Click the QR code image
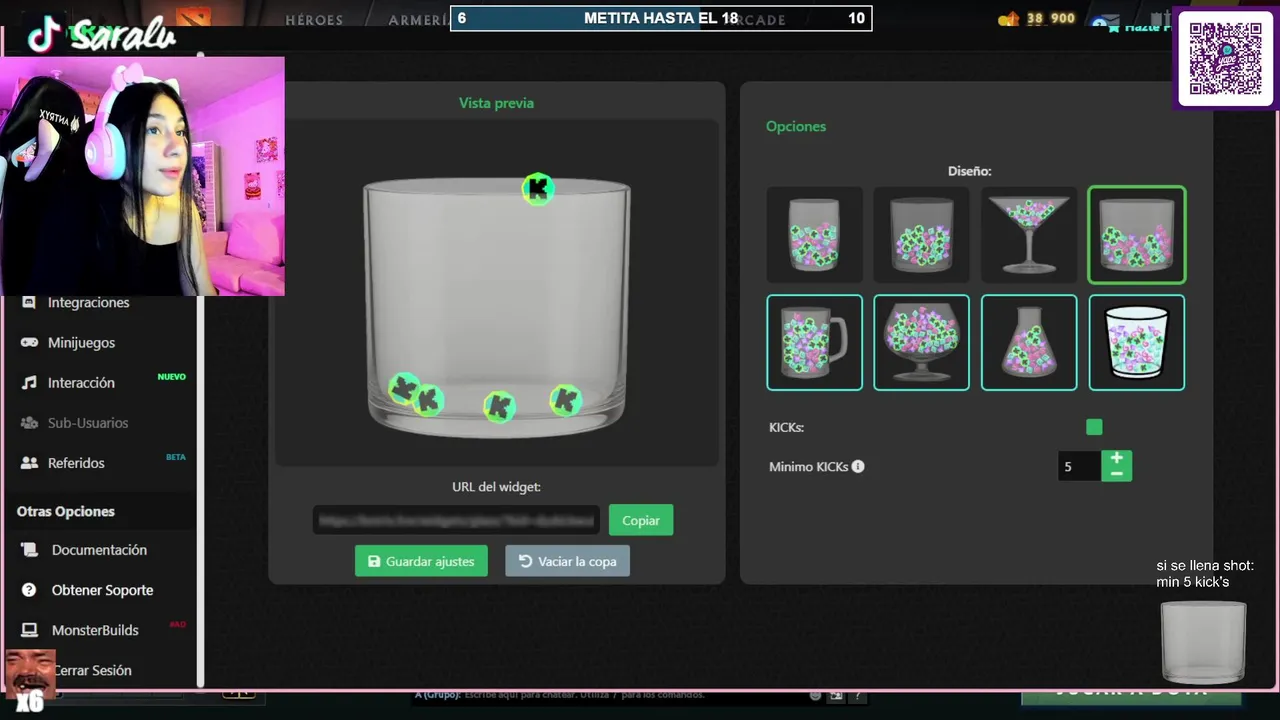Viewport: 1280px width, 720px height. 1225,58
